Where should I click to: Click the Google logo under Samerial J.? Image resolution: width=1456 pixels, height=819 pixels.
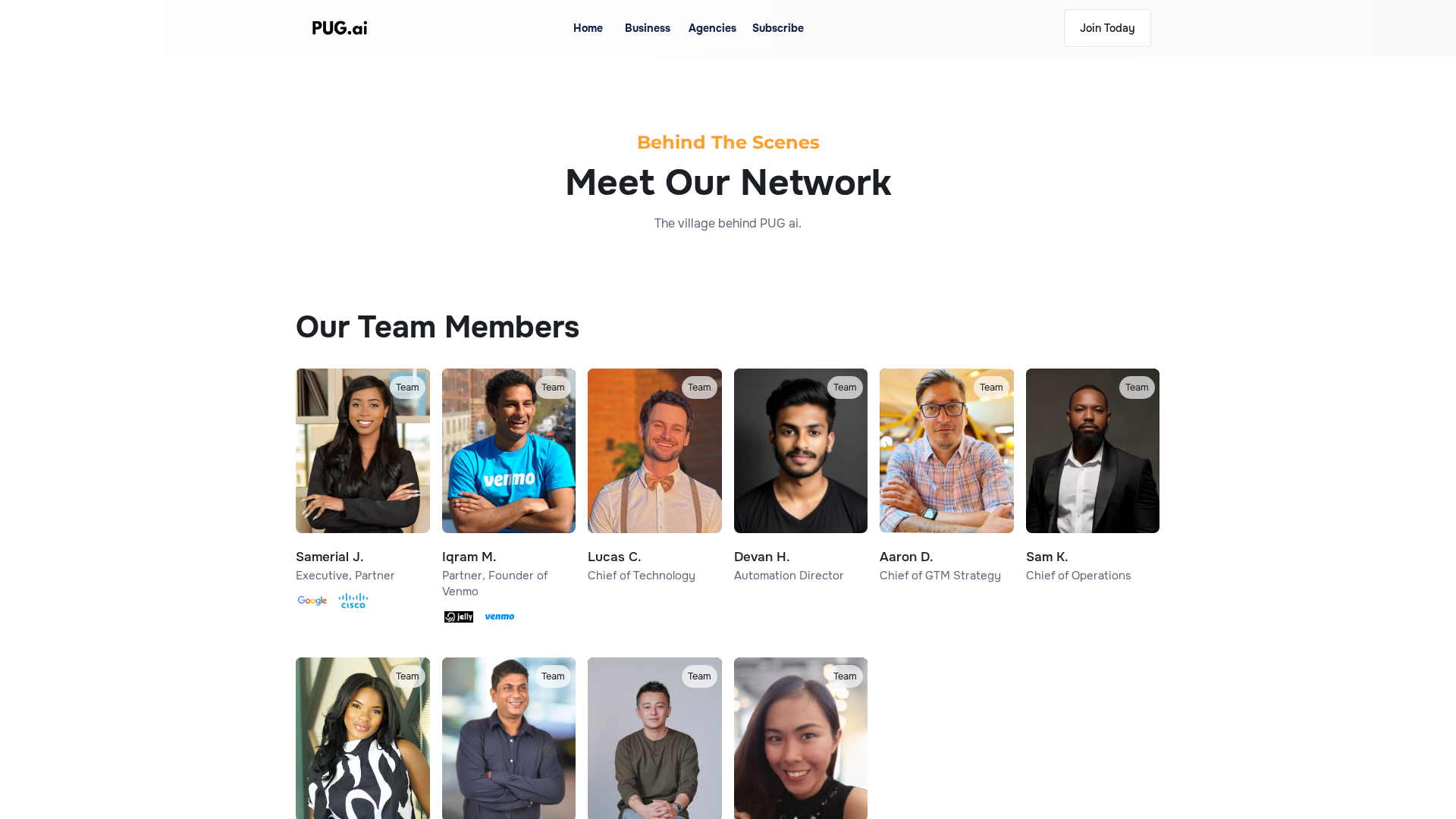tap(312, 601)
